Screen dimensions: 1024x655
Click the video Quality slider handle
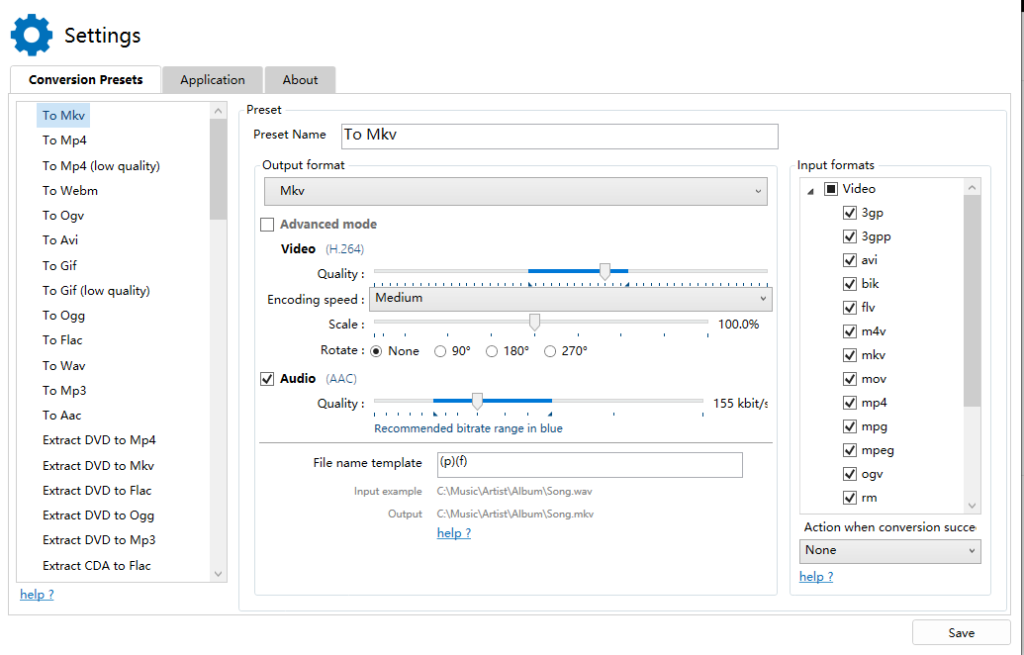tap(605, 272)
